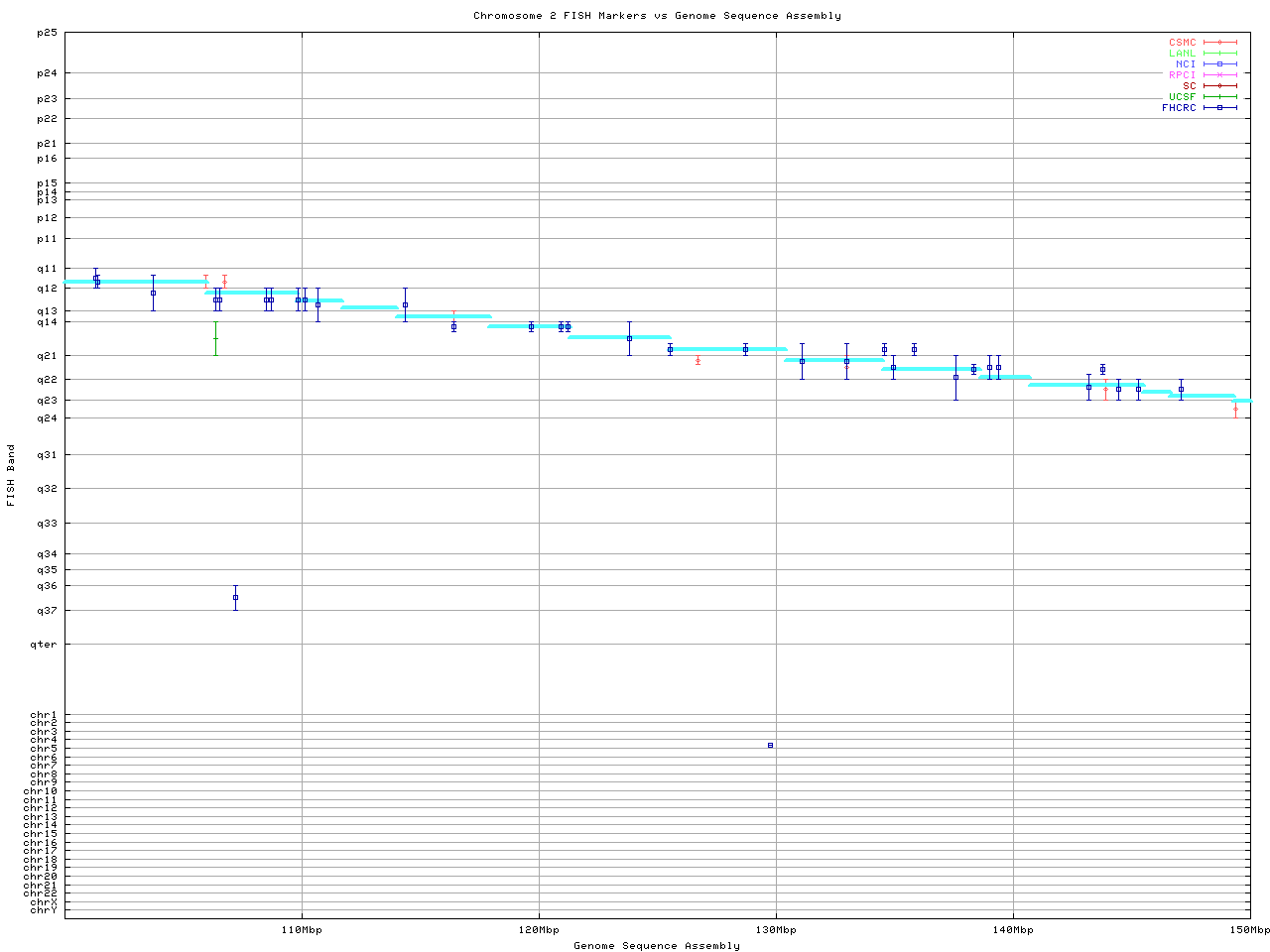Viewport: 1270px width, 952px height.
Task: Select the green UCSF marker with tall error bar
Action: tap(215, 338)
